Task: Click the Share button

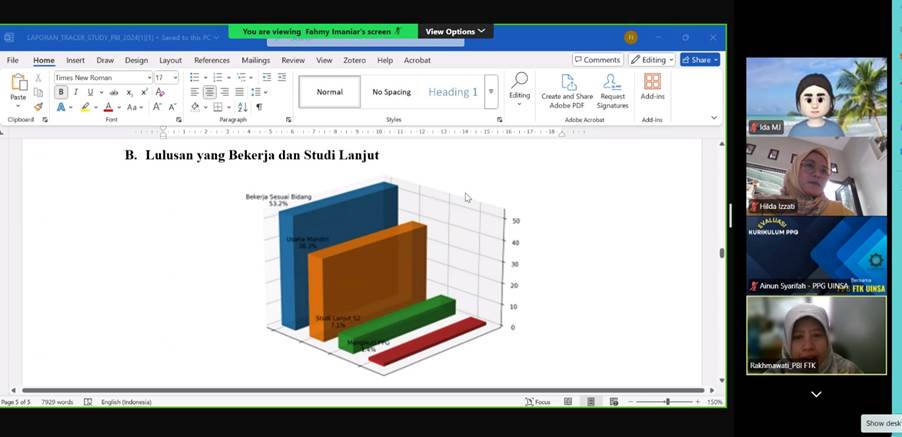Action: tap(699, 60)
